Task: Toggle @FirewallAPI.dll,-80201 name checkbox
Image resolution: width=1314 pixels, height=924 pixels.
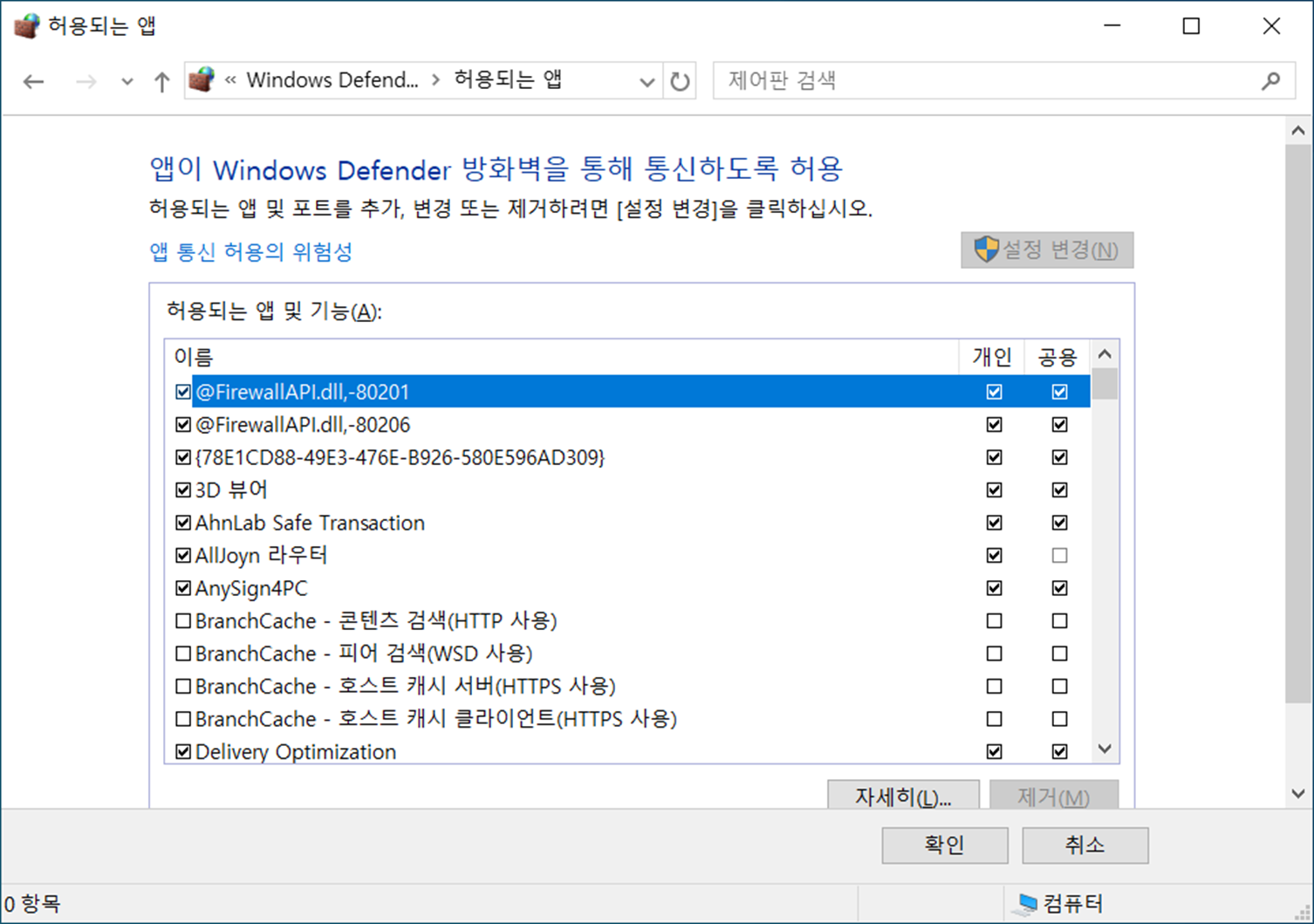Action: pyautogui.click(x=183, y=392)
